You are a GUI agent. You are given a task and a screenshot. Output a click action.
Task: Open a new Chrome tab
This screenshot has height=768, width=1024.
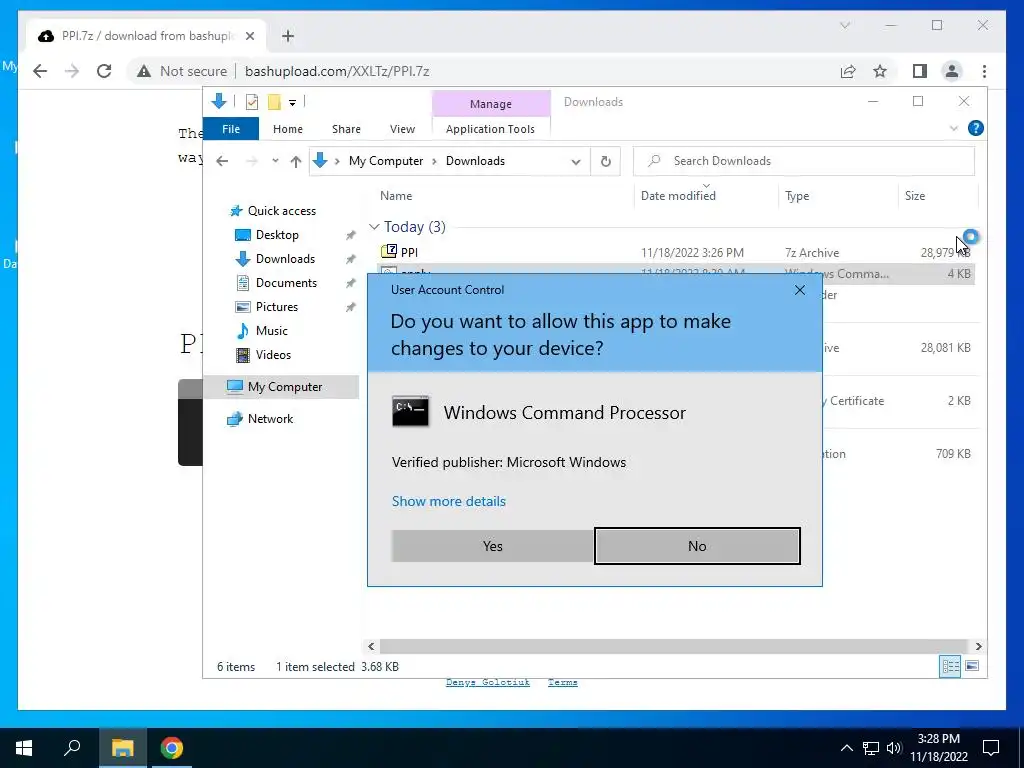click(288, 36)
